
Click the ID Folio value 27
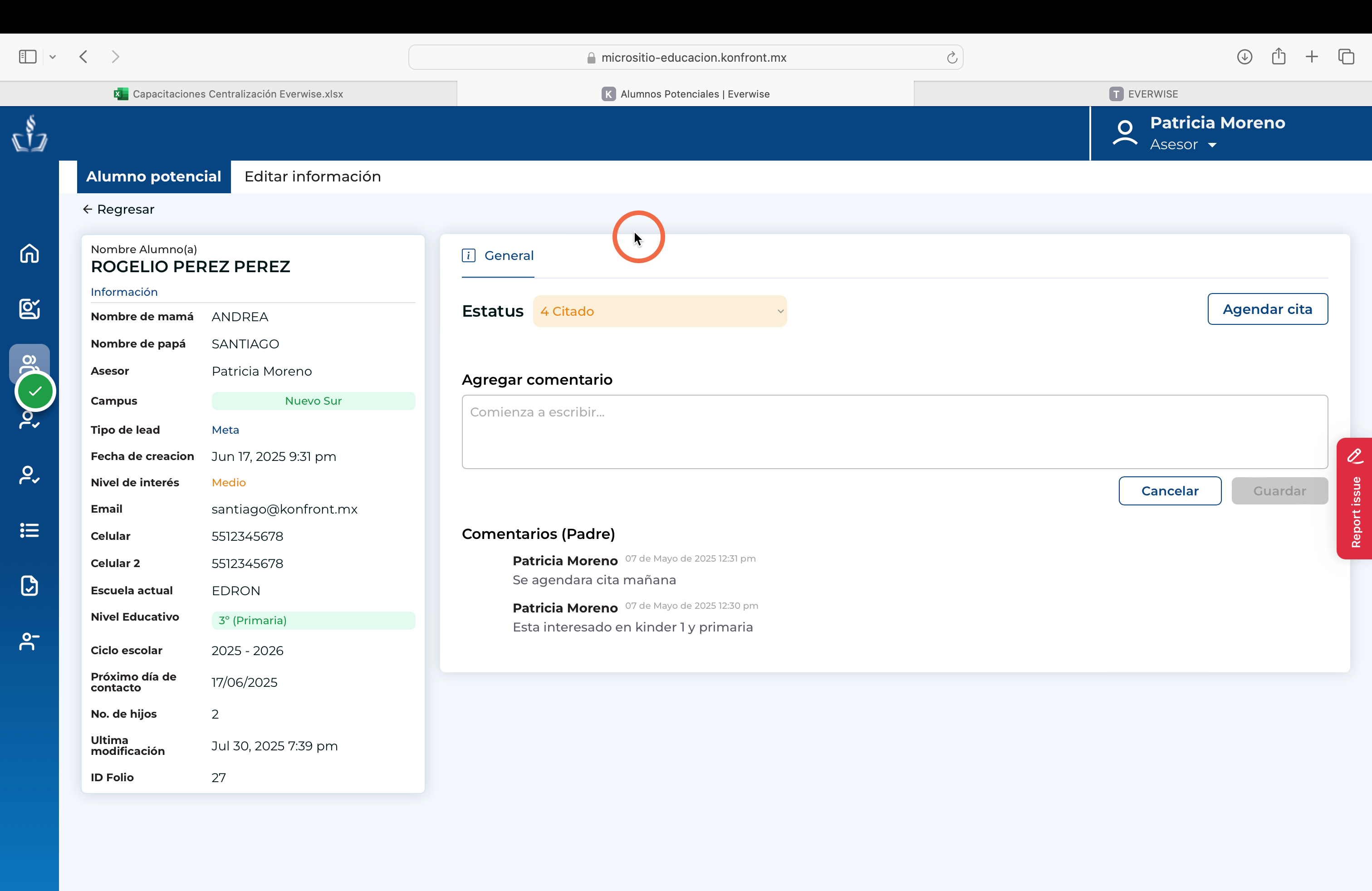coord(219,778)
